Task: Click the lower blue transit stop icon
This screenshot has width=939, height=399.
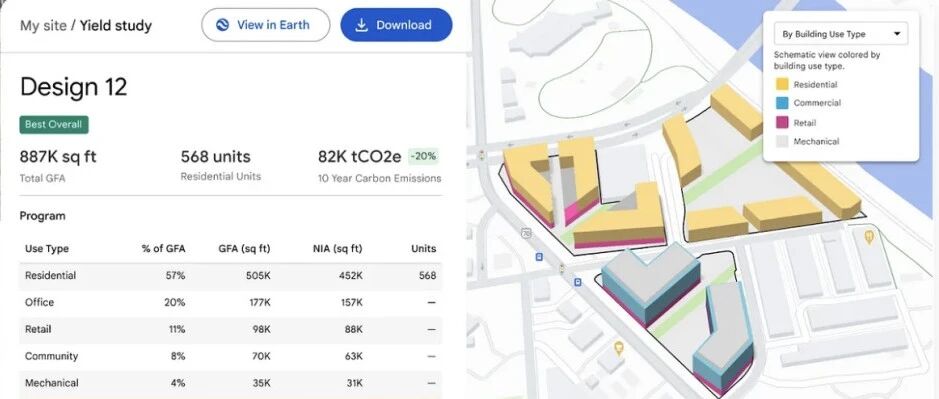Action: coord(577,282)
